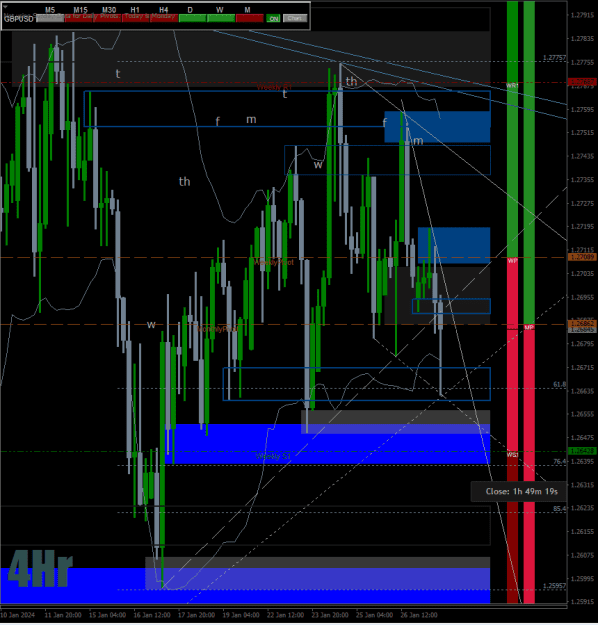Click the 76.4 Fibonacci level label

click(x=559, y=461)
